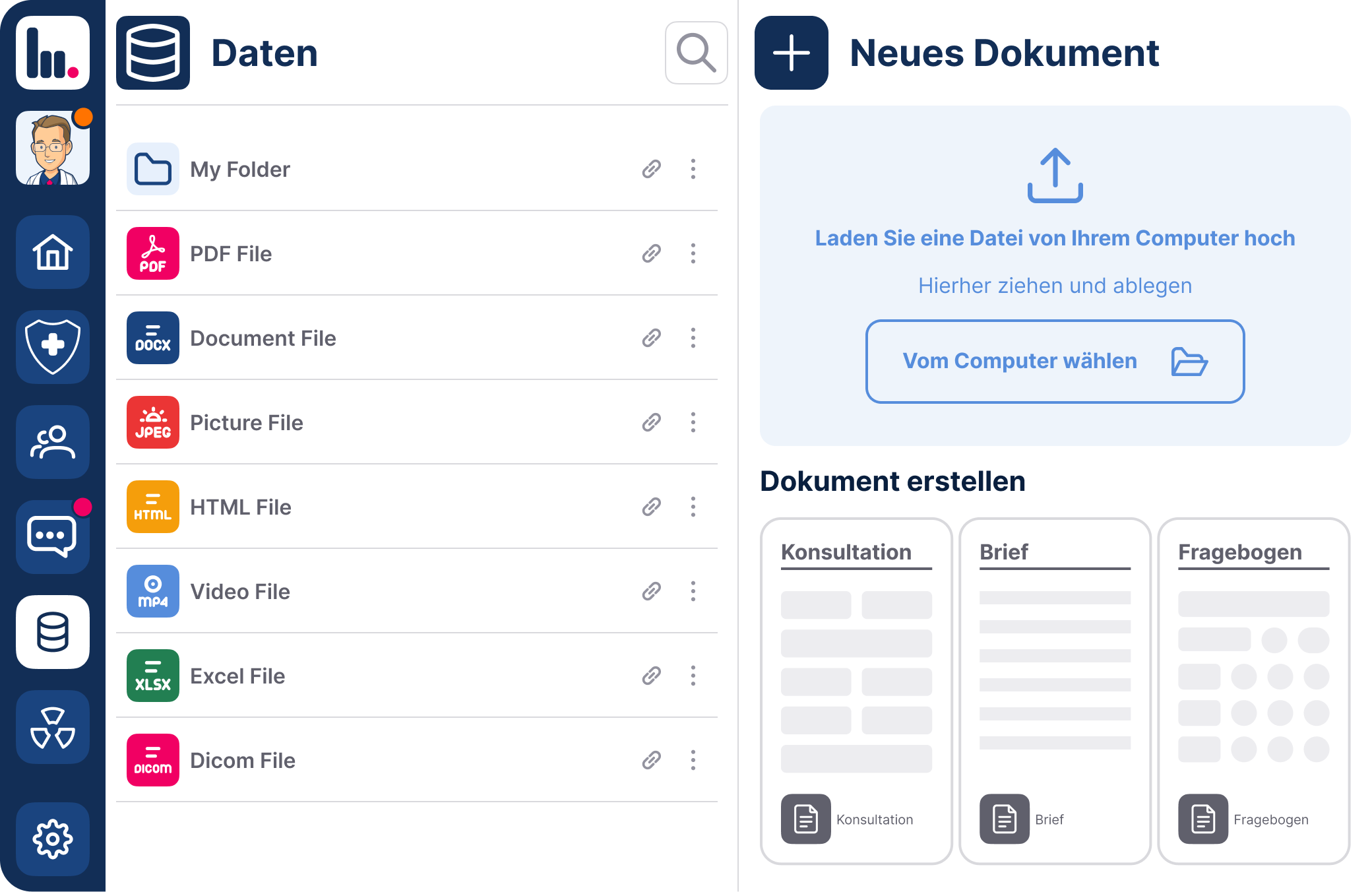Open three-dot menu for My Folder
The height and width of the screenshot is (892, 1372).
pyautogui.click(x=693, y=169)
